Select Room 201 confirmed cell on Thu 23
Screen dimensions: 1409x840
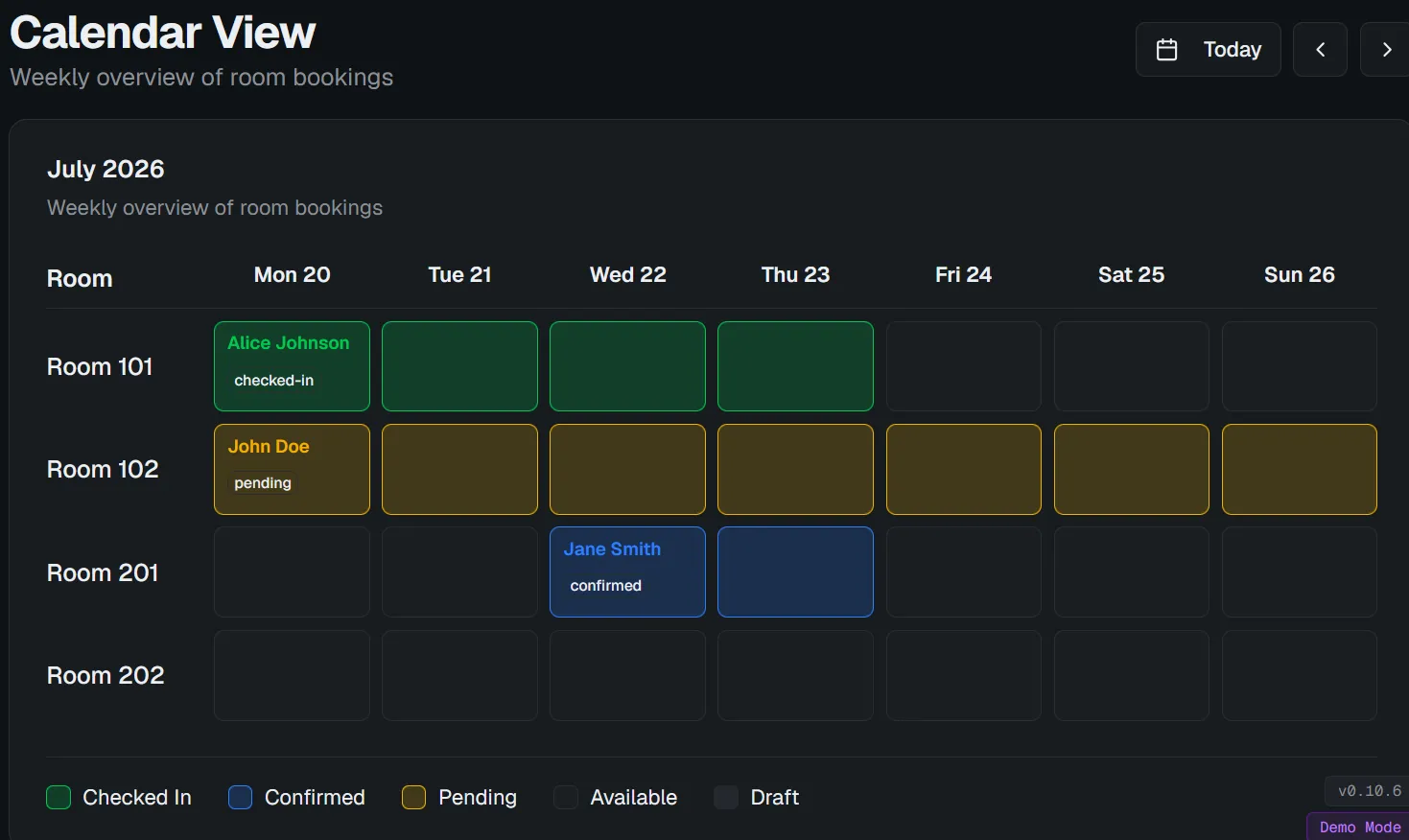click(x=795, y=572)
